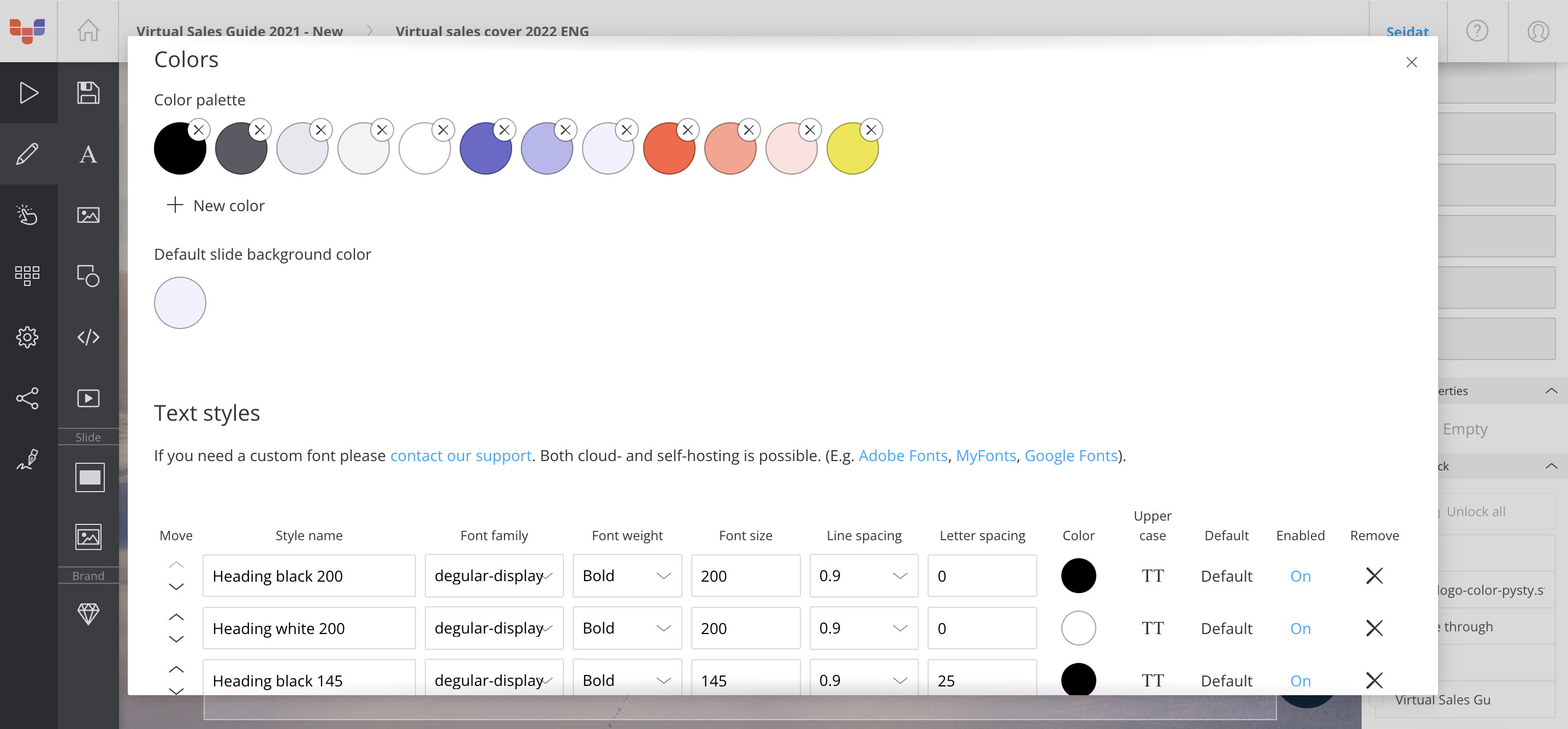1568x729 pixels.
Task: Open Virtual Sales Guide 2021 - New breadcrumb
Action: [239, 31]
